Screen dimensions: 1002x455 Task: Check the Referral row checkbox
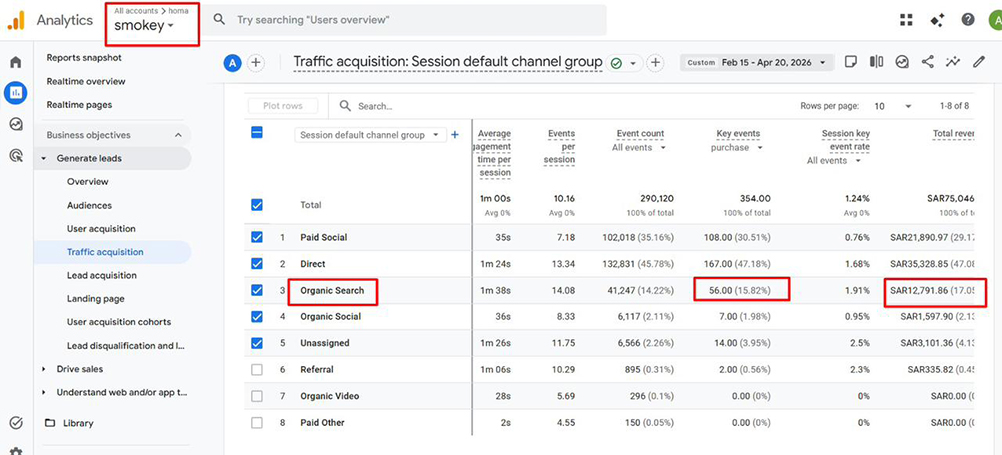pyautogui.click(x=257, y=370)
